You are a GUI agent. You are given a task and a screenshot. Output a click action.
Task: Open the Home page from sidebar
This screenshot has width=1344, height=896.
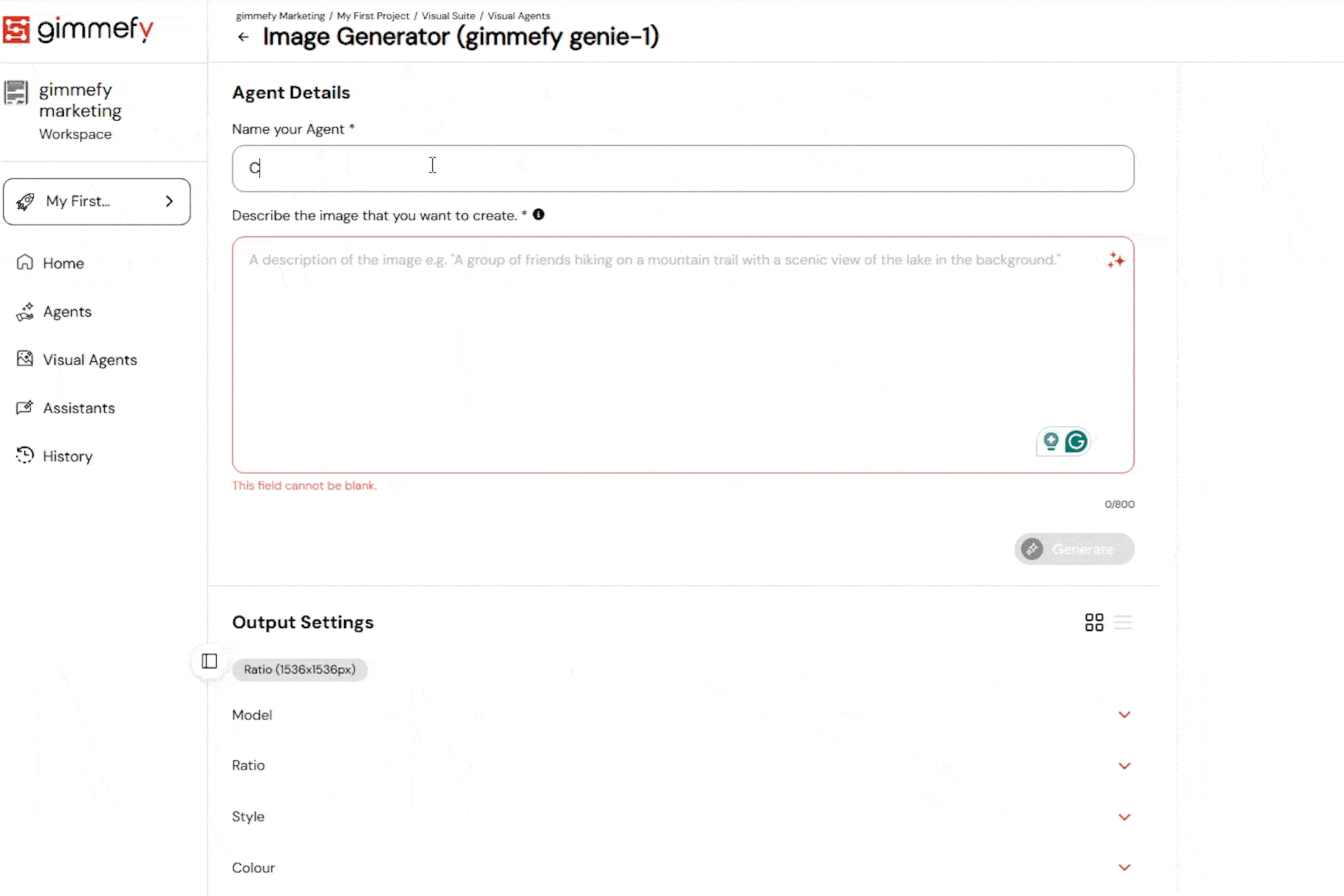pos(63,263)
